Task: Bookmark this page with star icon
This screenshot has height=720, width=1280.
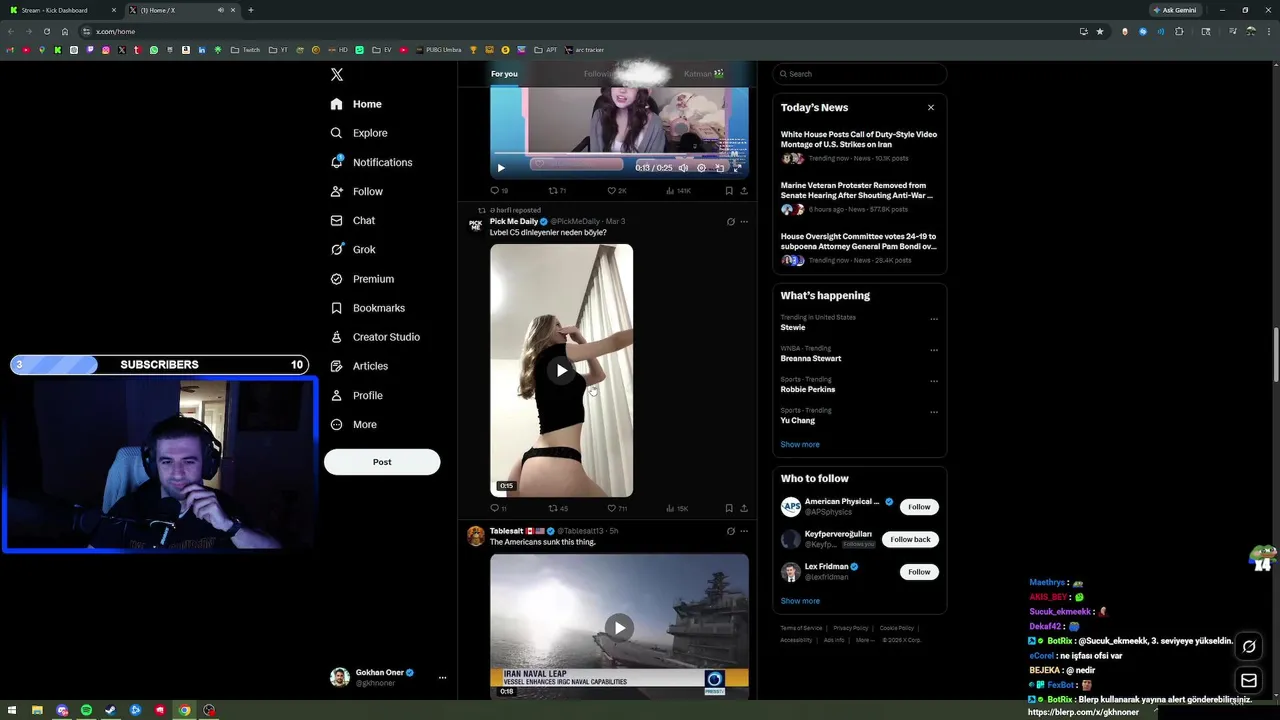Action: coord(1100,31)
